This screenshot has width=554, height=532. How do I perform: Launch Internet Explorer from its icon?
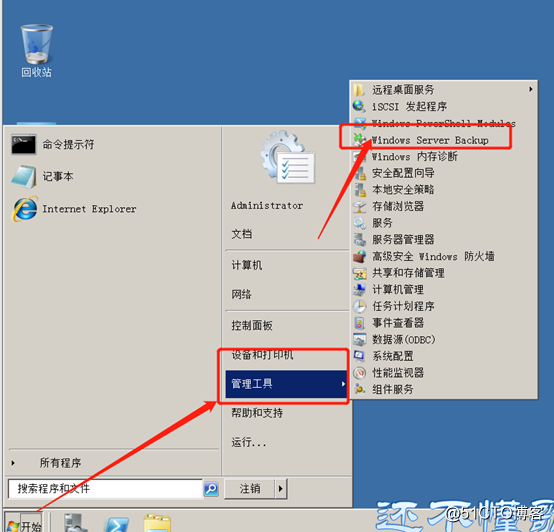point(25,209)
